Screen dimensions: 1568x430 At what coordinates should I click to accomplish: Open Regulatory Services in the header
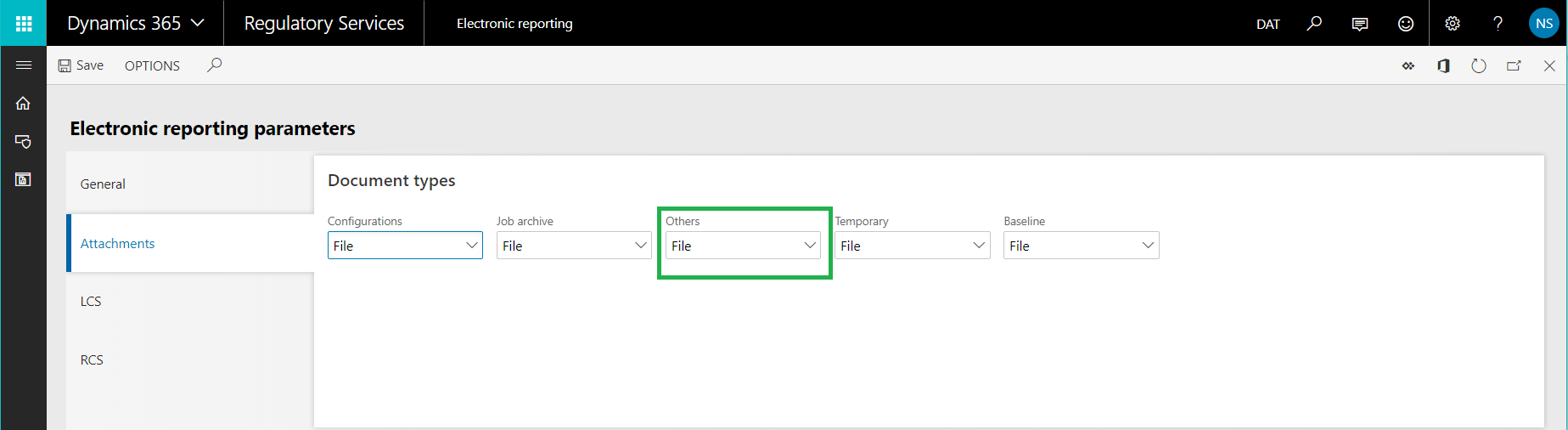click(324, 23)
